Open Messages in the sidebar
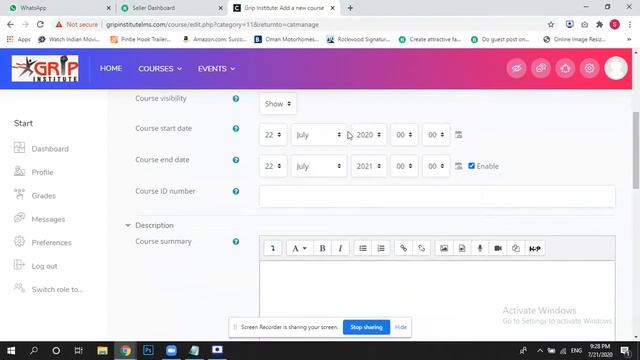Screen dimensions: 640x360 tap(39, 219)
